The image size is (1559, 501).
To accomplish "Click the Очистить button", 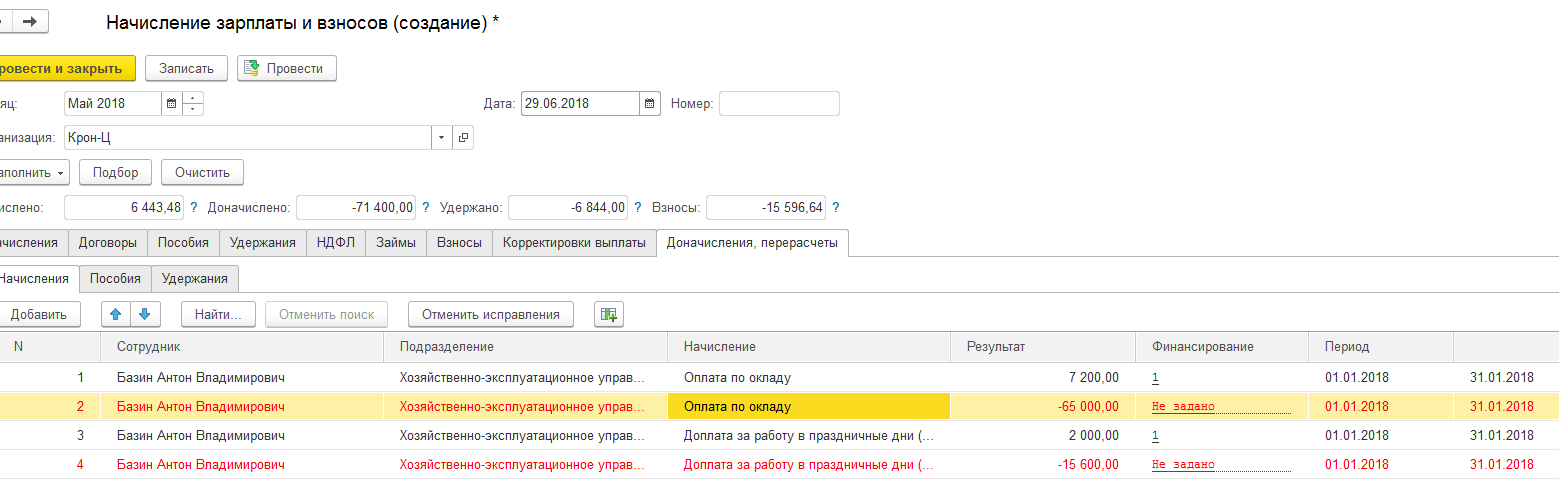I will pos(202,172).
